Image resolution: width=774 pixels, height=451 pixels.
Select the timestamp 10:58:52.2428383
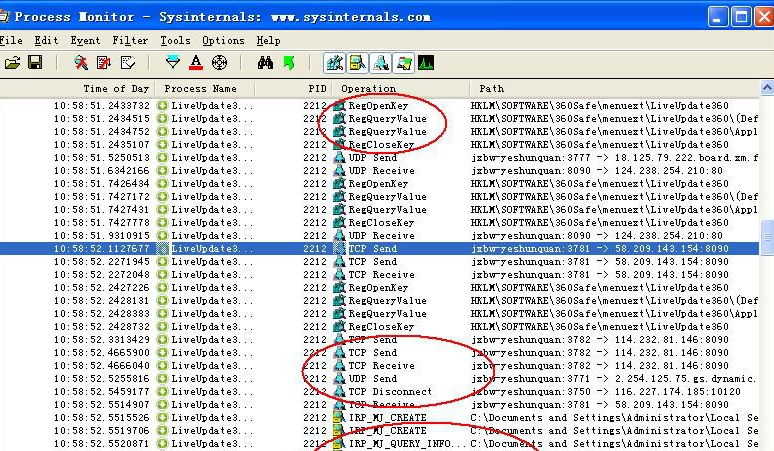point(102,314)
